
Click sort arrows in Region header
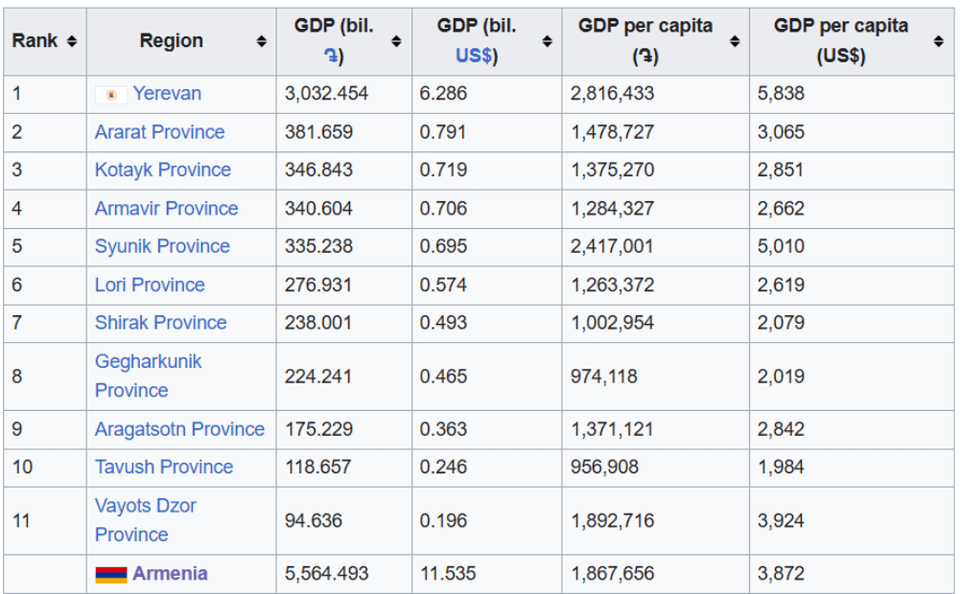tap(261, 42)
